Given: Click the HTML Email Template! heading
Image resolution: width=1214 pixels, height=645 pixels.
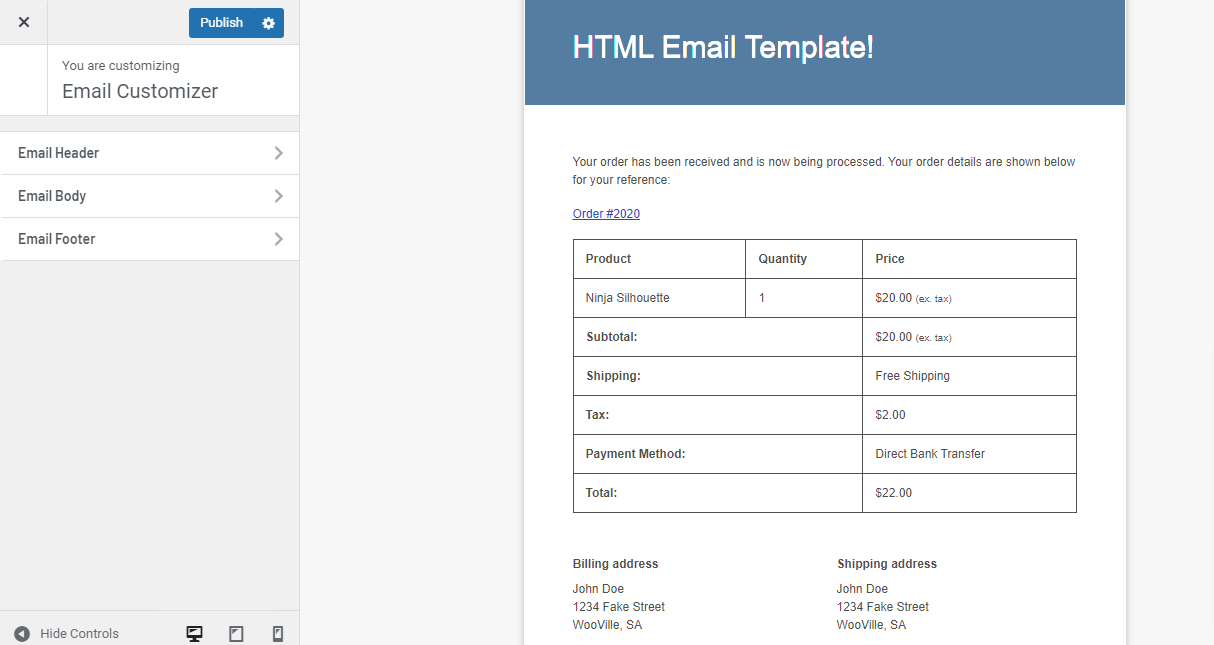Looking at the screenshot, I should click(723, 47).
